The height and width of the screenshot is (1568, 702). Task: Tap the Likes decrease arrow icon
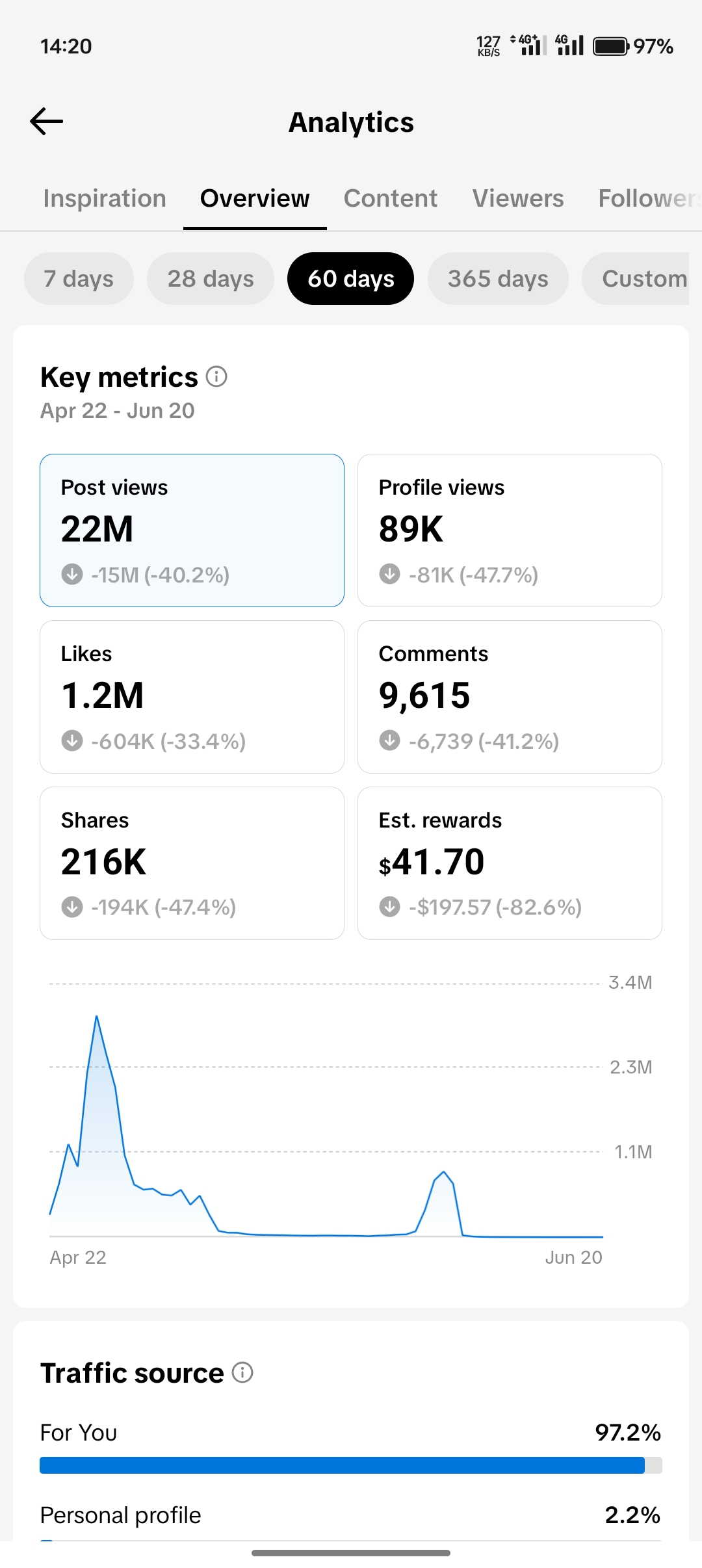pyautogui.click(x=72, y=740)
